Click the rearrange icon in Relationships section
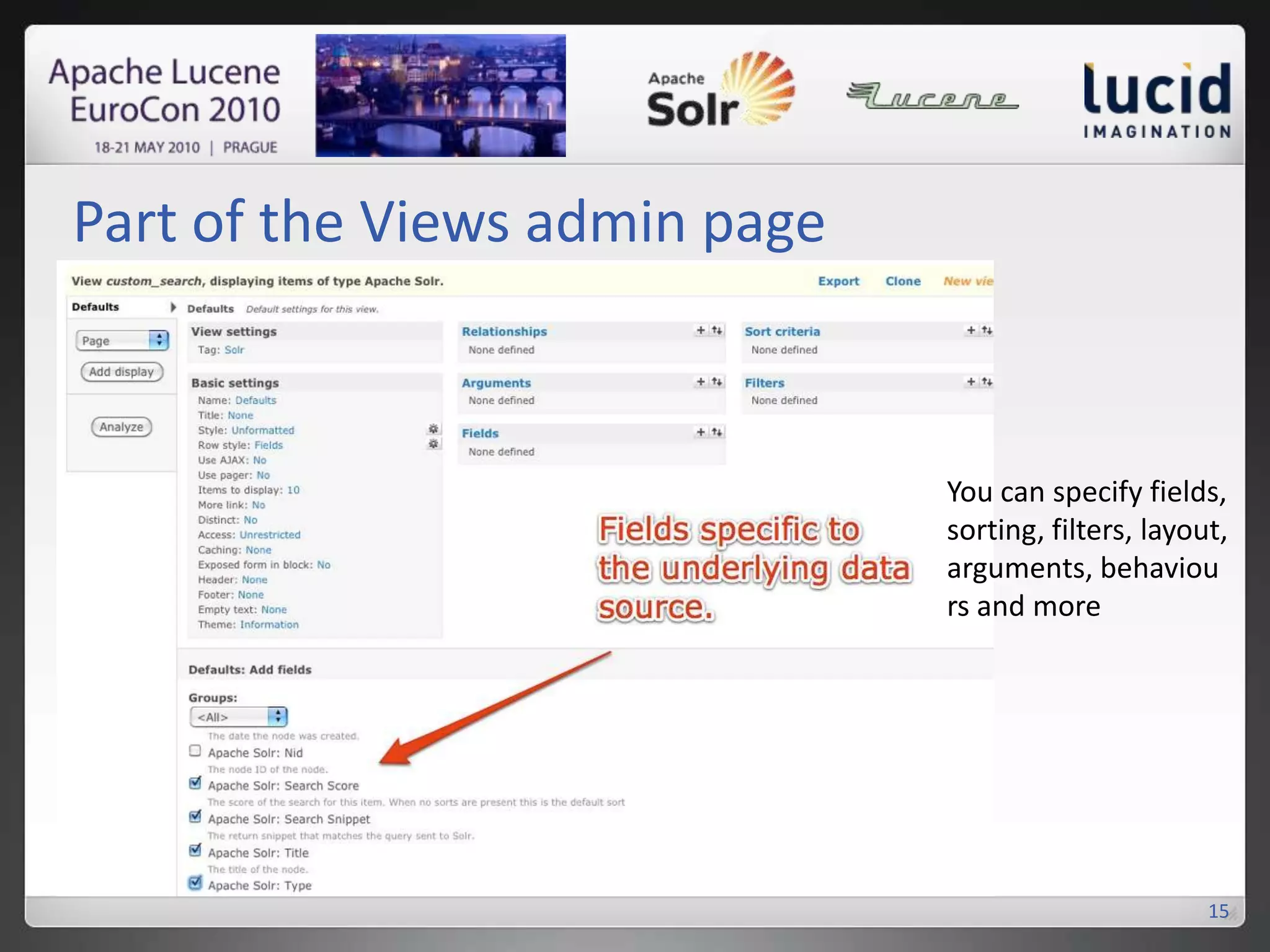 (717, 330)
